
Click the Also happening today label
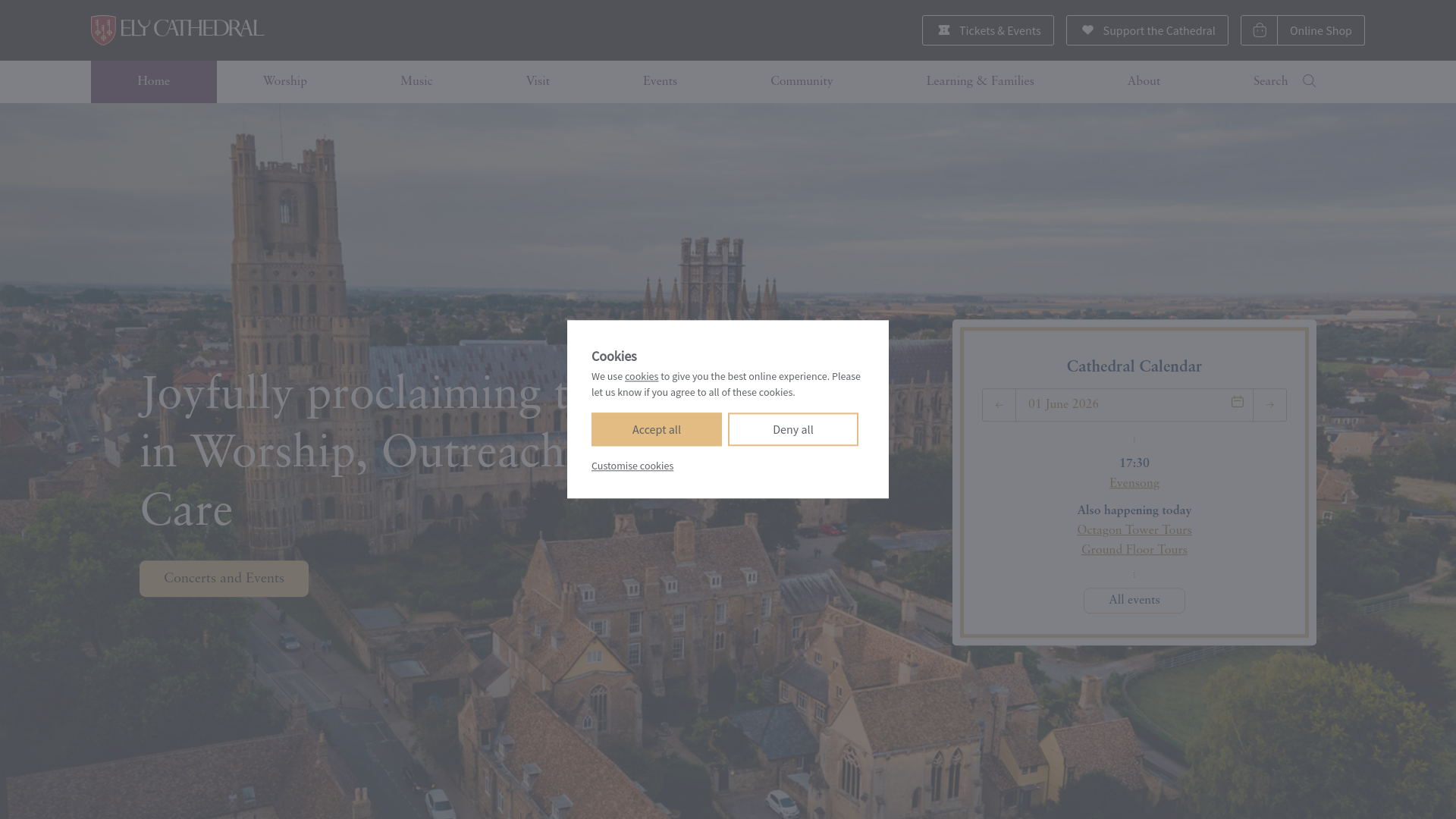tap(1134, 510)
